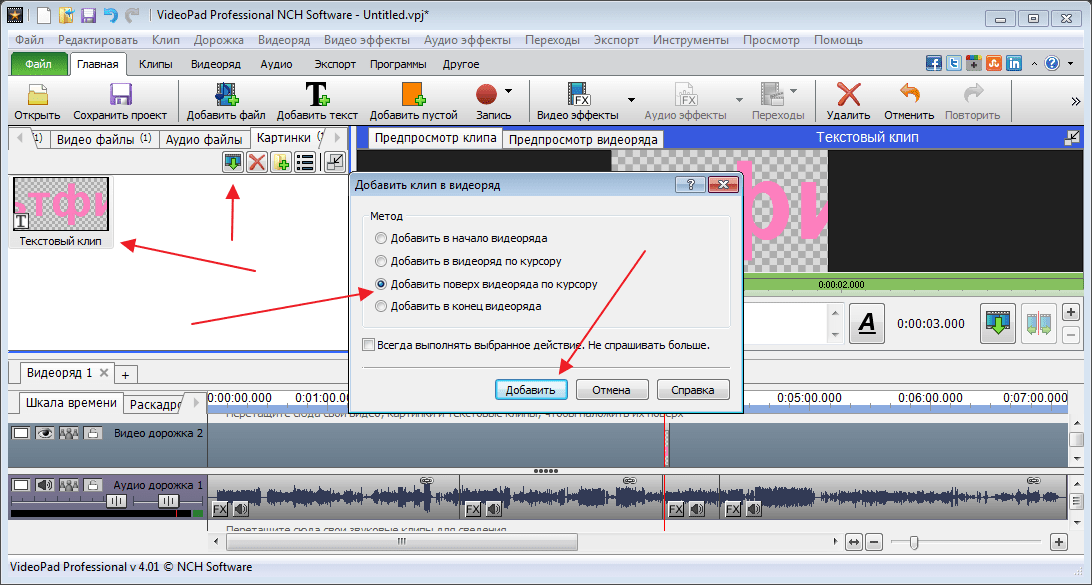
Task: Click Добавить текст toolbar button
Action: pos(317,102)
